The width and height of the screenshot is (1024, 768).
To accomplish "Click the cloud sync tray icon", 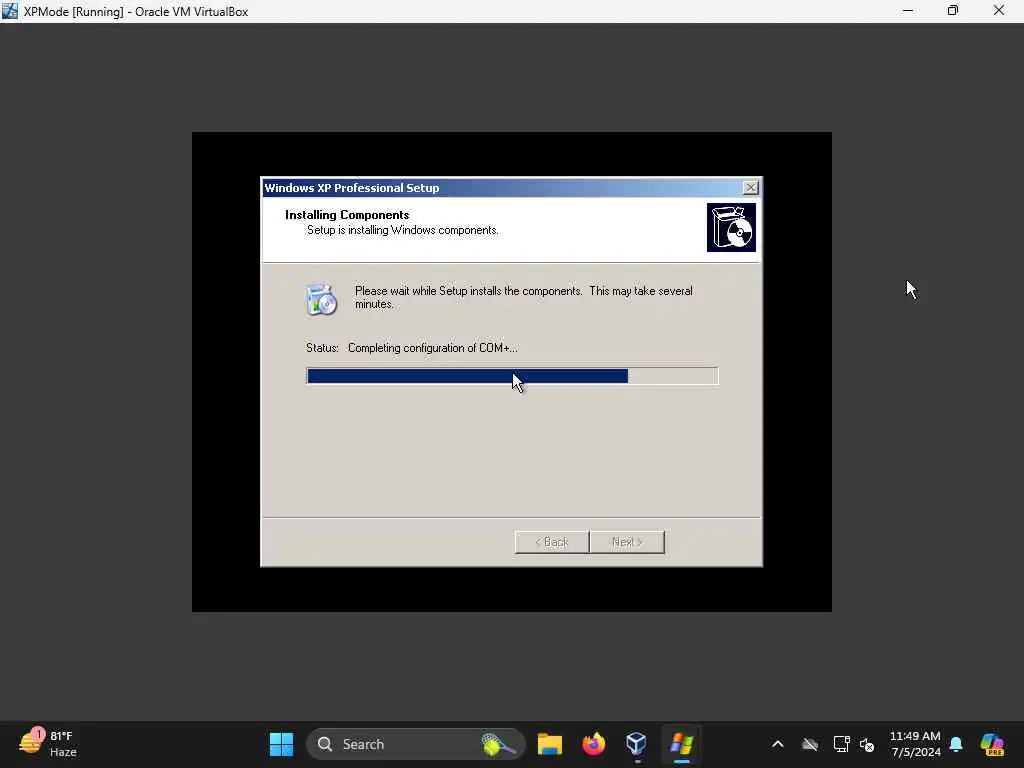I will pos(810,744).
